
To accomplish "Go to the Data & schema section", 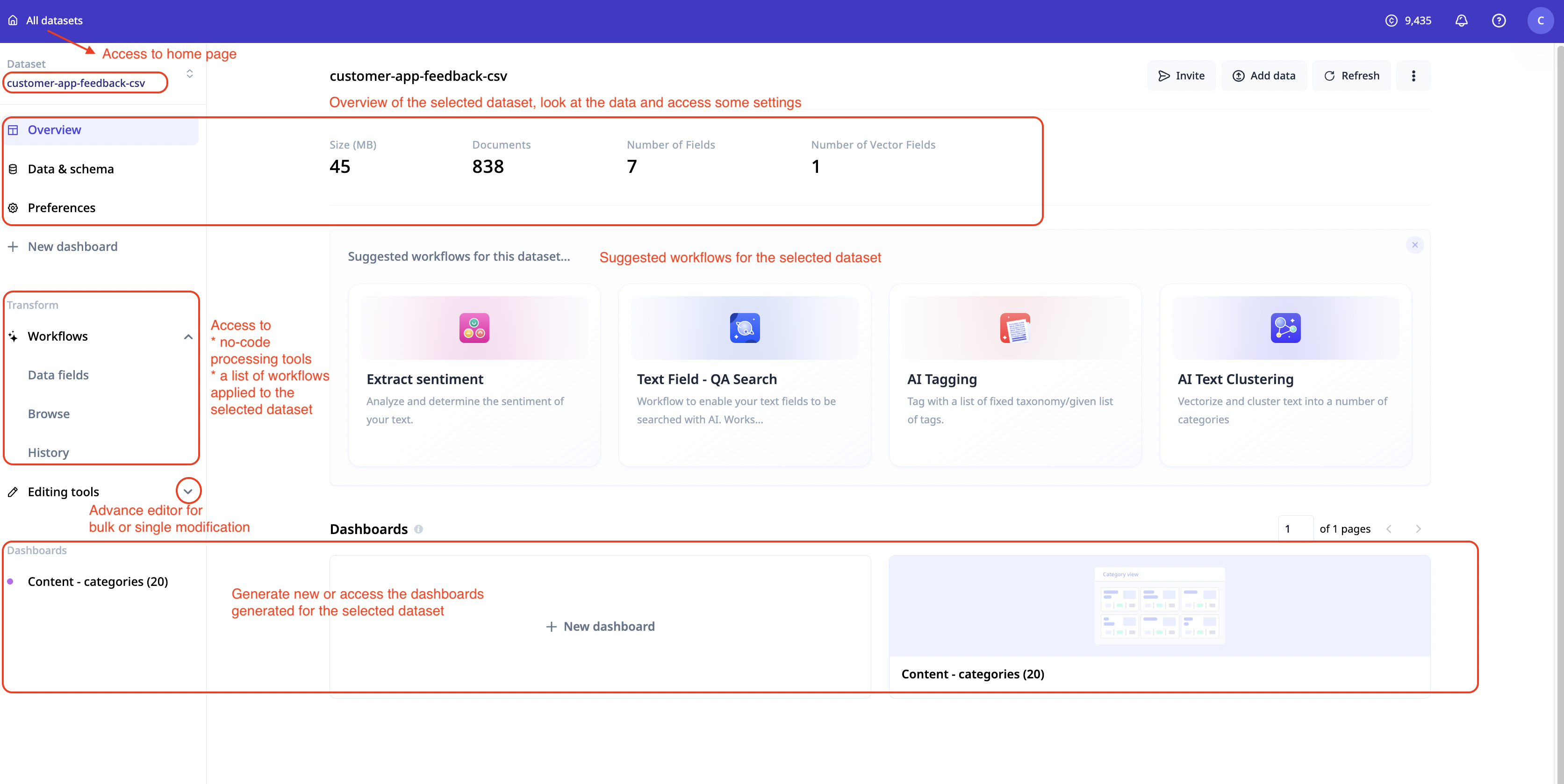I will point(71,169).
